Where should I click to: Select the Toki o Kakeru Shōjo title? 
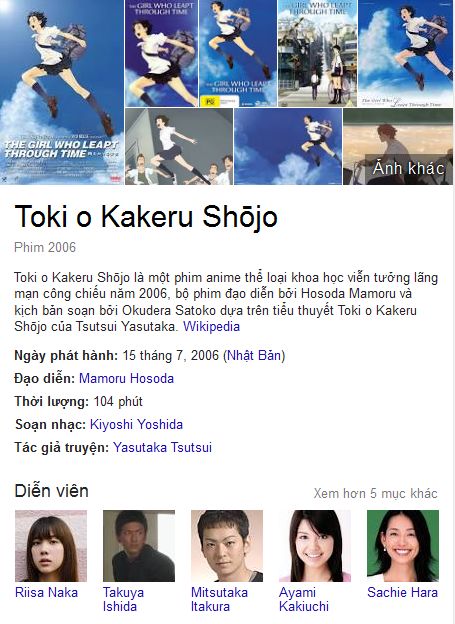(146, 217)
